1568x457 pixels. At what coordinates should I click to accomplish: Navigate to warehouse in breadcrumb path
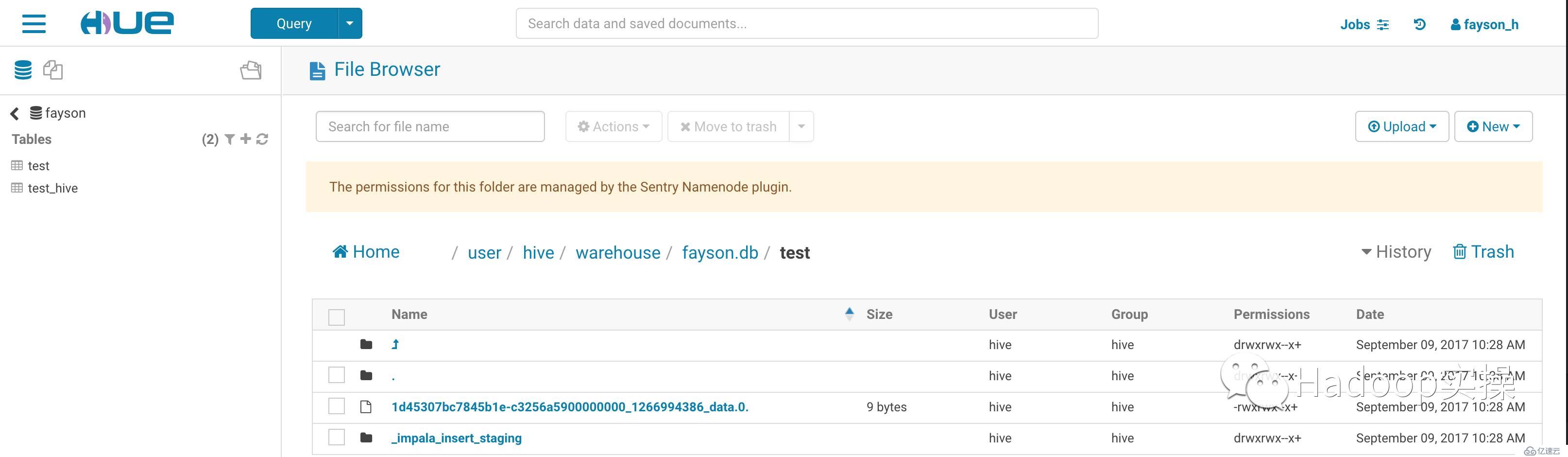click(617, 253)
